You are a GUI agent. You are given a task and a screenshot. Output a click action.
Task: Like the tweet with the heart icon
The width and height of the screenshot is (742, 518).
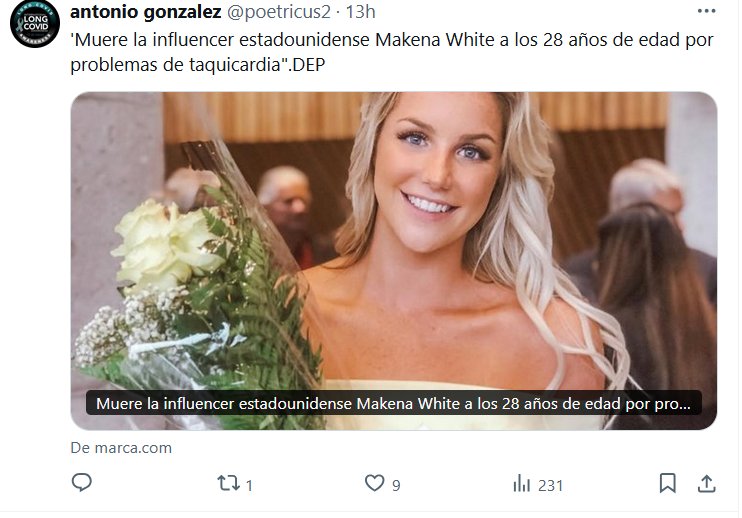click(374, 483)
